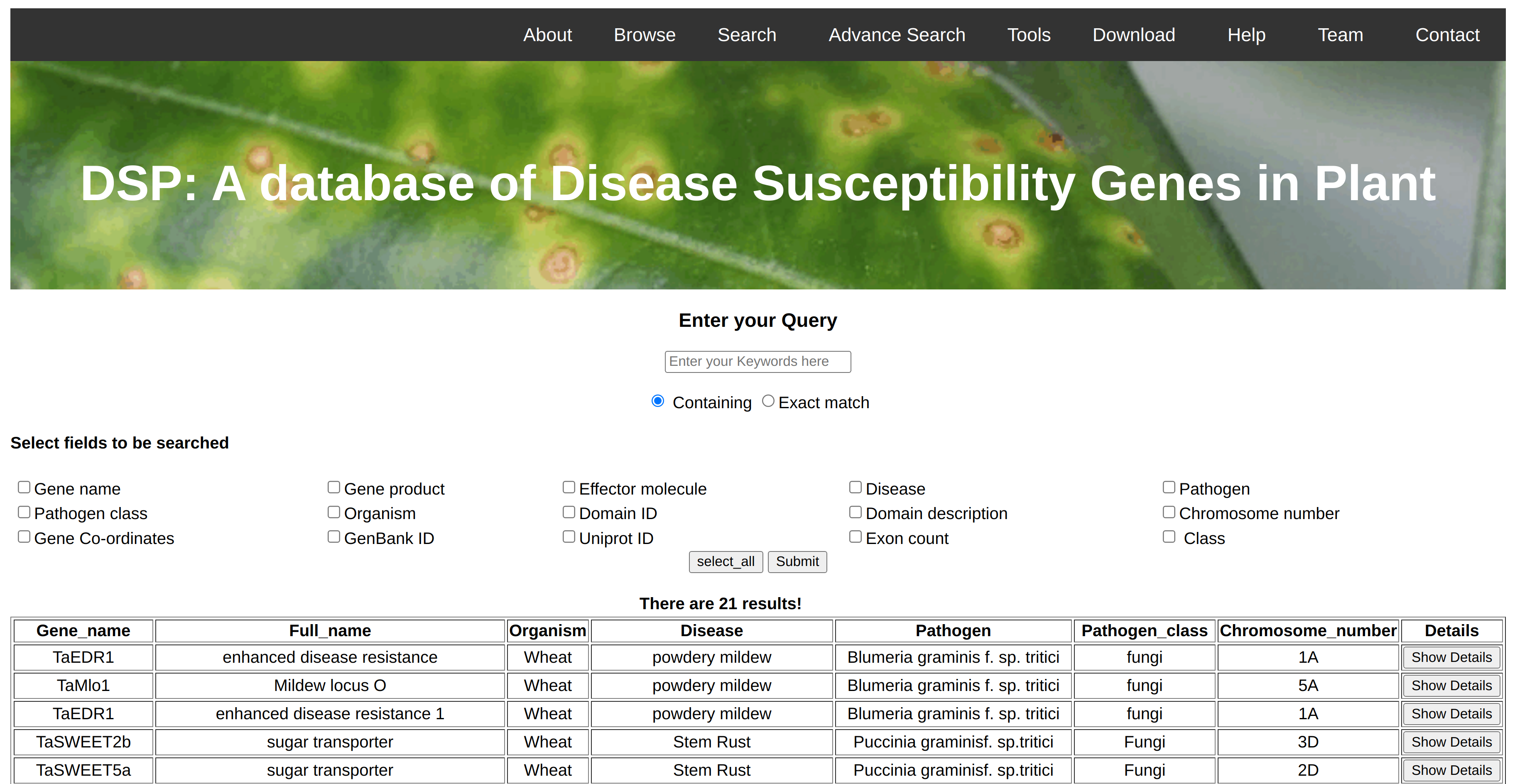Screen dimensions: 1515x784
Task: Check the Domain ID field
Action: (569, 512)
